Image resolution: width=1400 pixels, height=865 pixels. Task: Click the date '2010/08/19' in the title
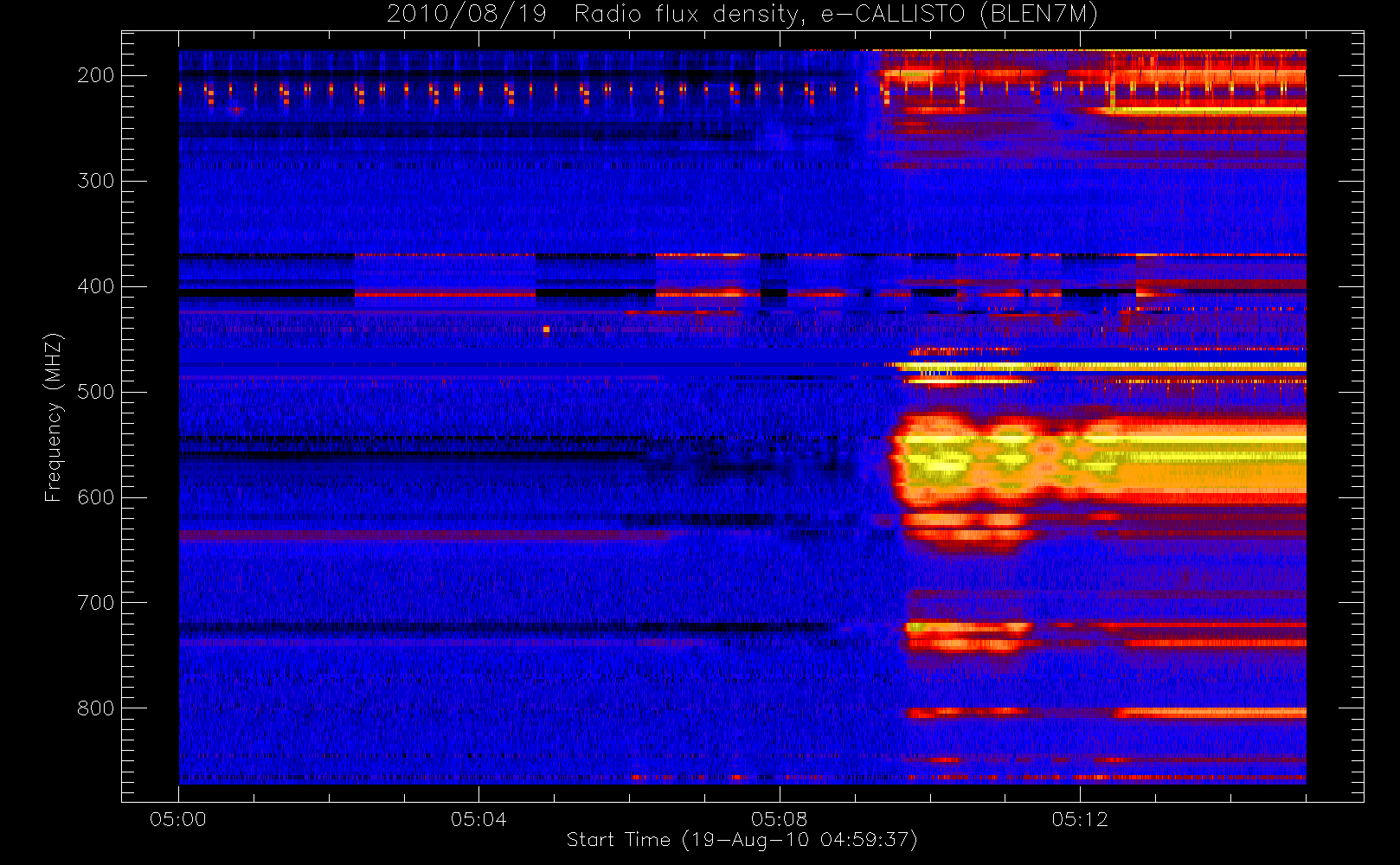point(466,15)
